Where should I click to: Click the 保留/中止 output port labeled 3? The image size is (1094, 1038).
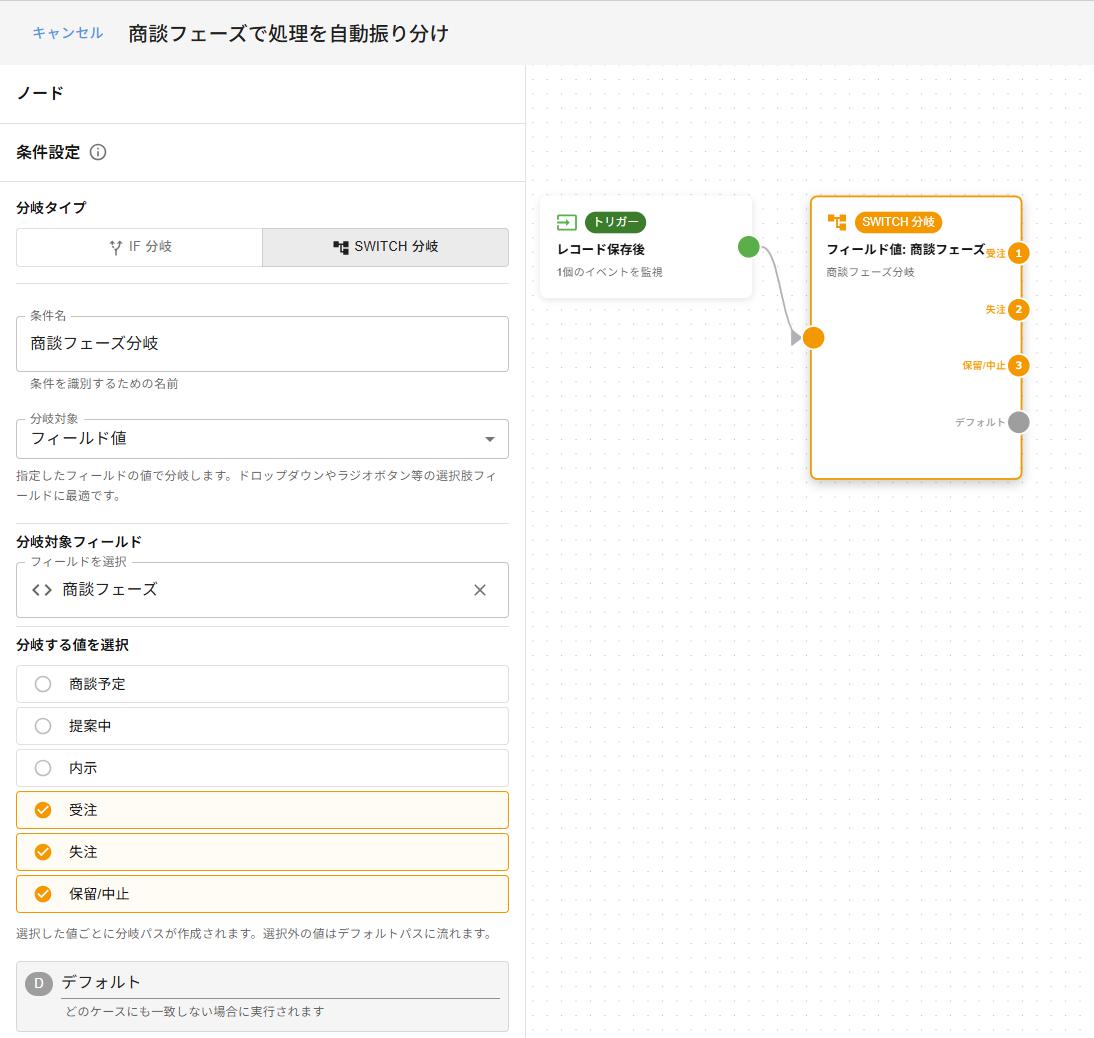pyautogui.click(x=1017, y=366)
